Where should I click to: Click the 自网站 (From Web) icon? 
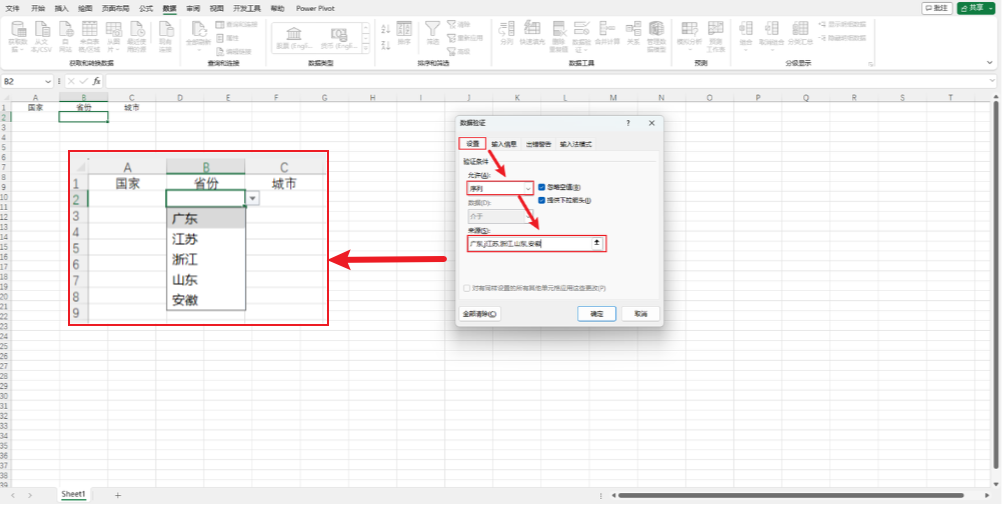click(x=65, y=35)
